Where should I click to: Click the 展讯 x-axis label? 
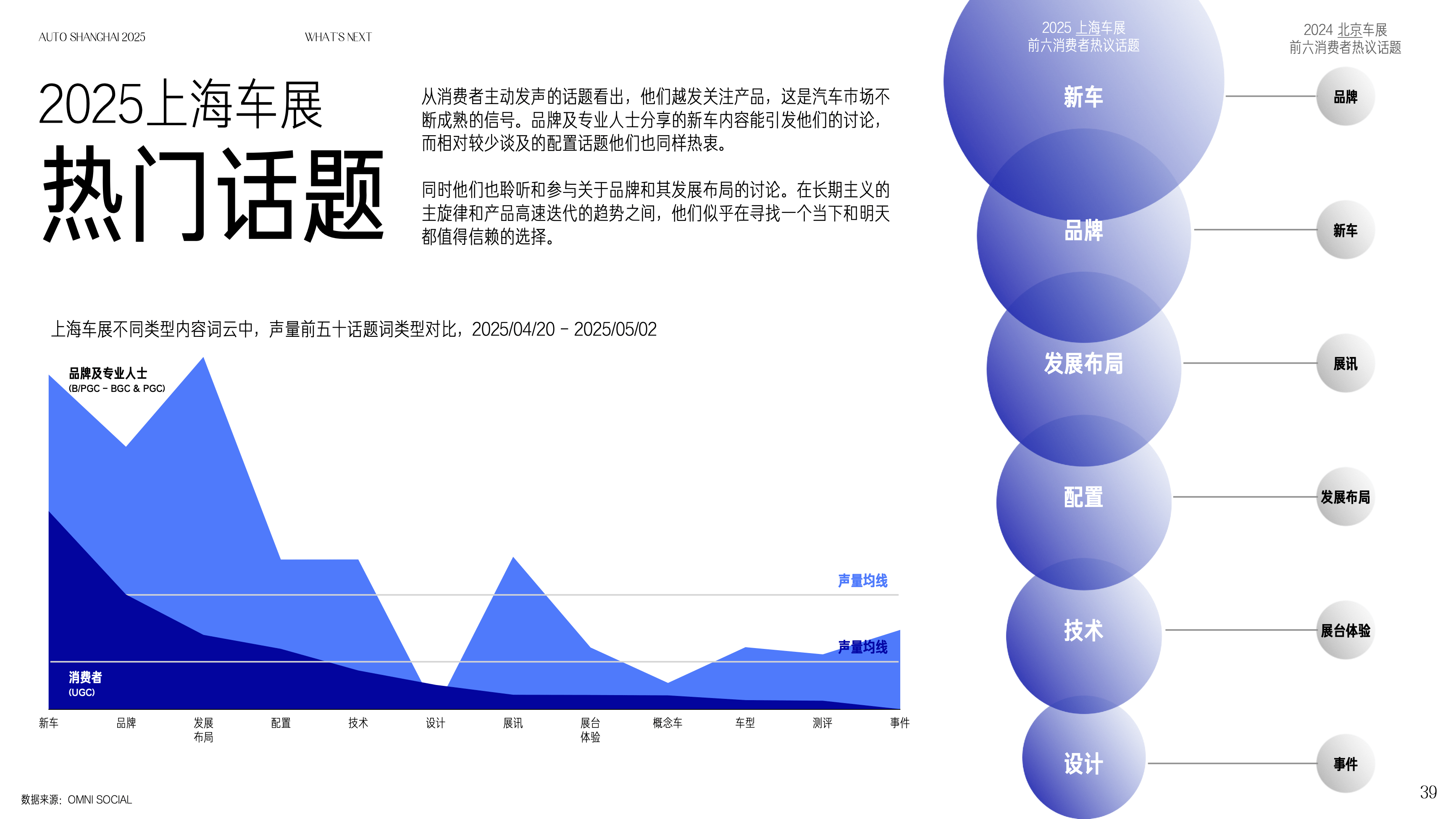point(513,723)
